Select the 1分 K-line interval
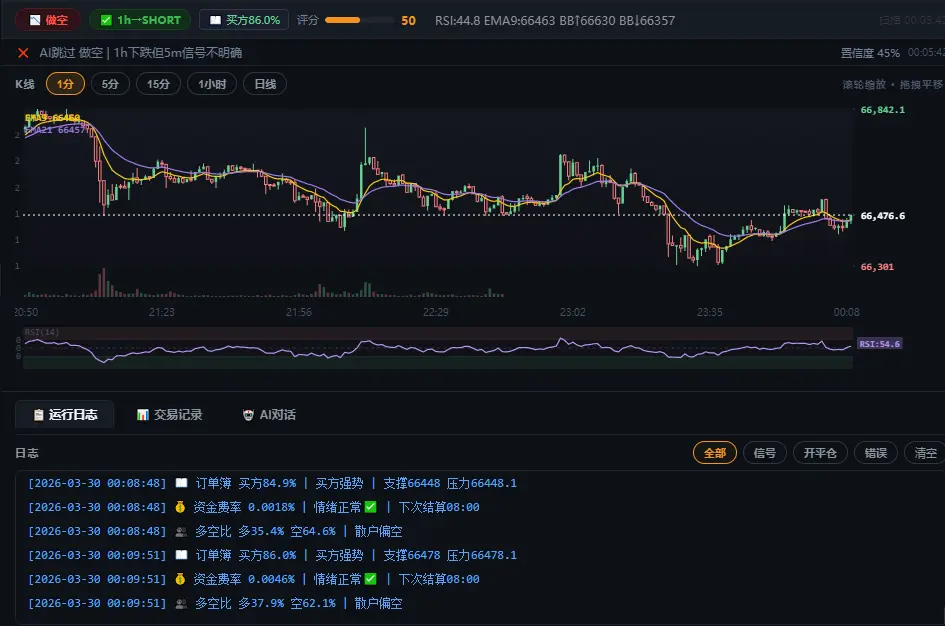The image size is (945, 626). 65,84
